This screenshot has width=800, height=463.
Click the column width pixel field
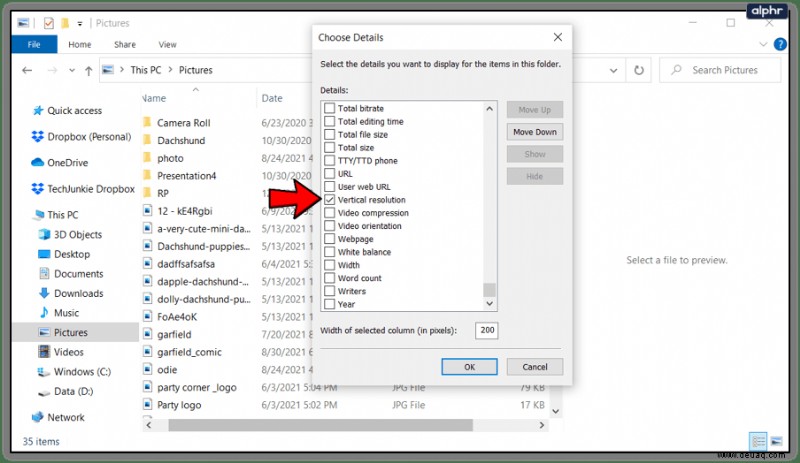point(486,330)
